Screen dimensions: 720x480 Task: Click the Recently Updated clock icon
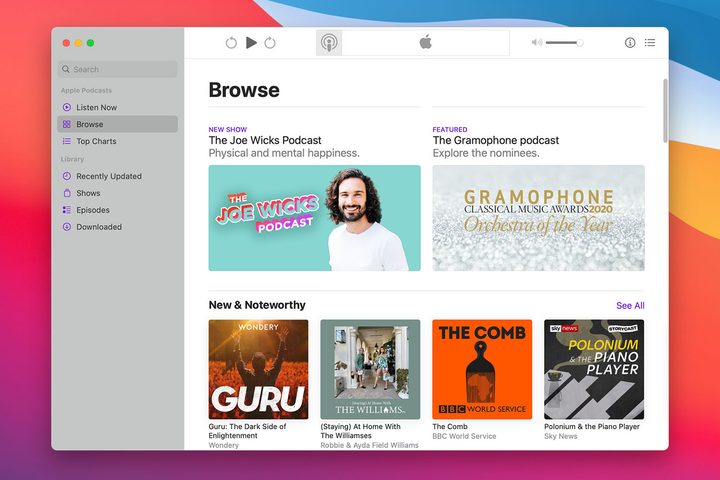click(x=67, y=176)
